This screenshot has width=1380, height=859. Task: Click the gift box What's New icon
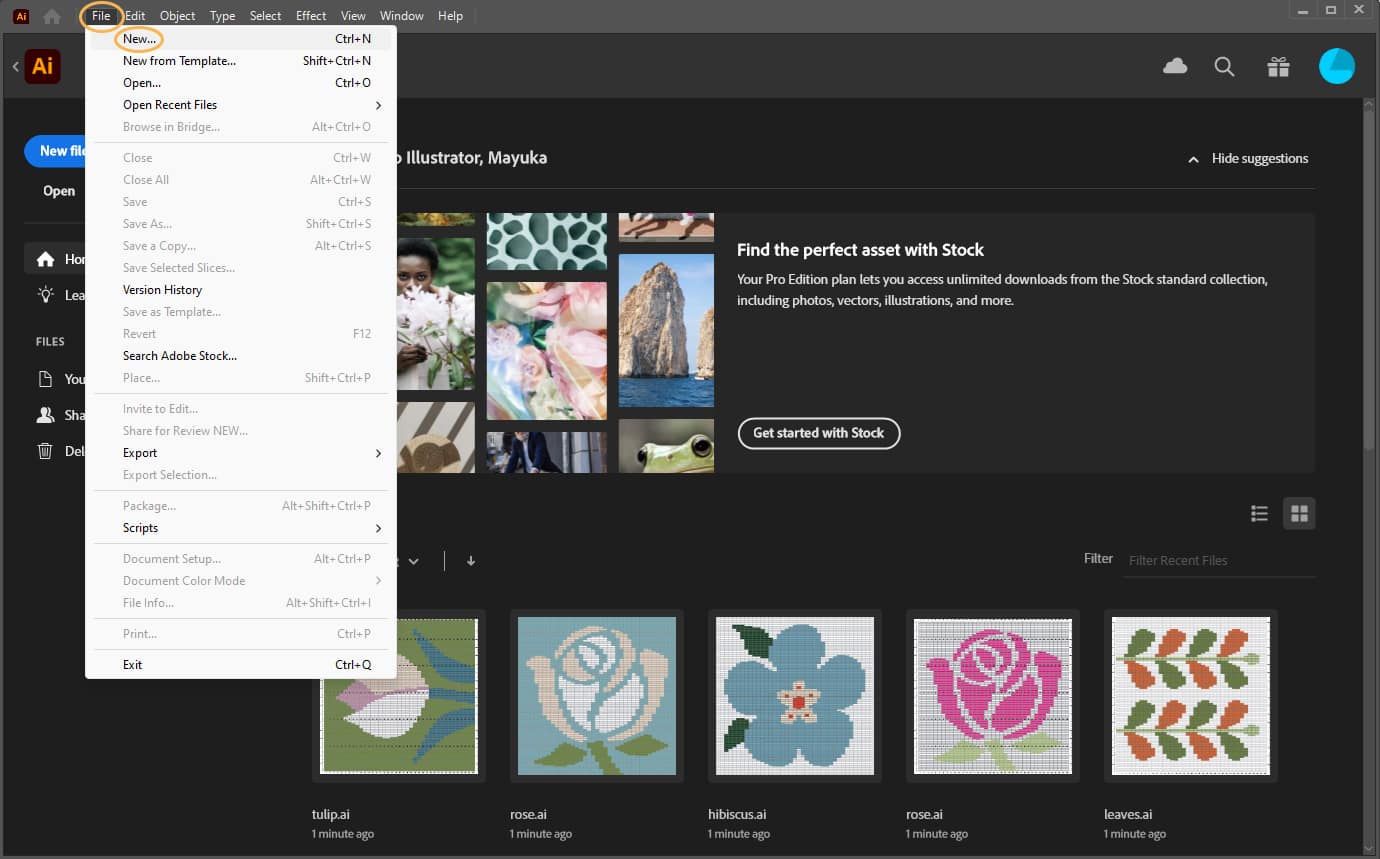1277,66
